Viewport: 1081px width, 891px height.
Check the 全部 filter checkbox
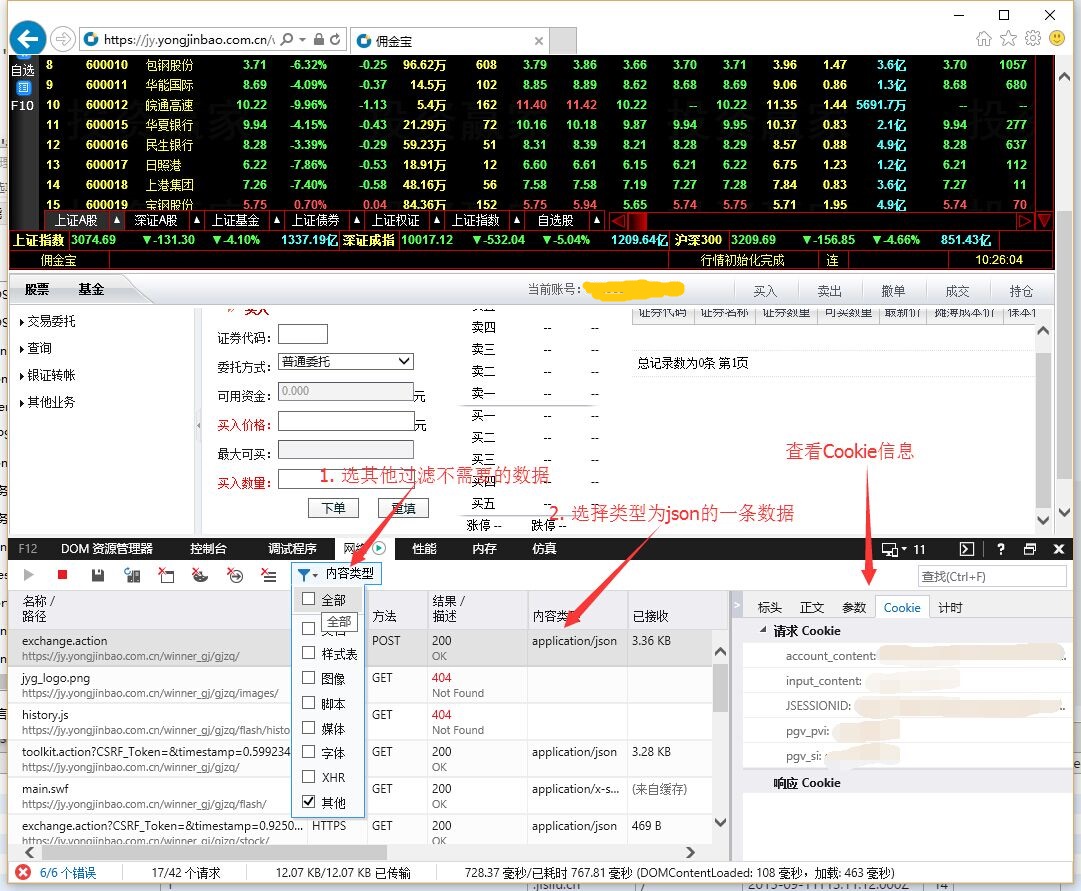pyautogui.click(x=309, y=600)
